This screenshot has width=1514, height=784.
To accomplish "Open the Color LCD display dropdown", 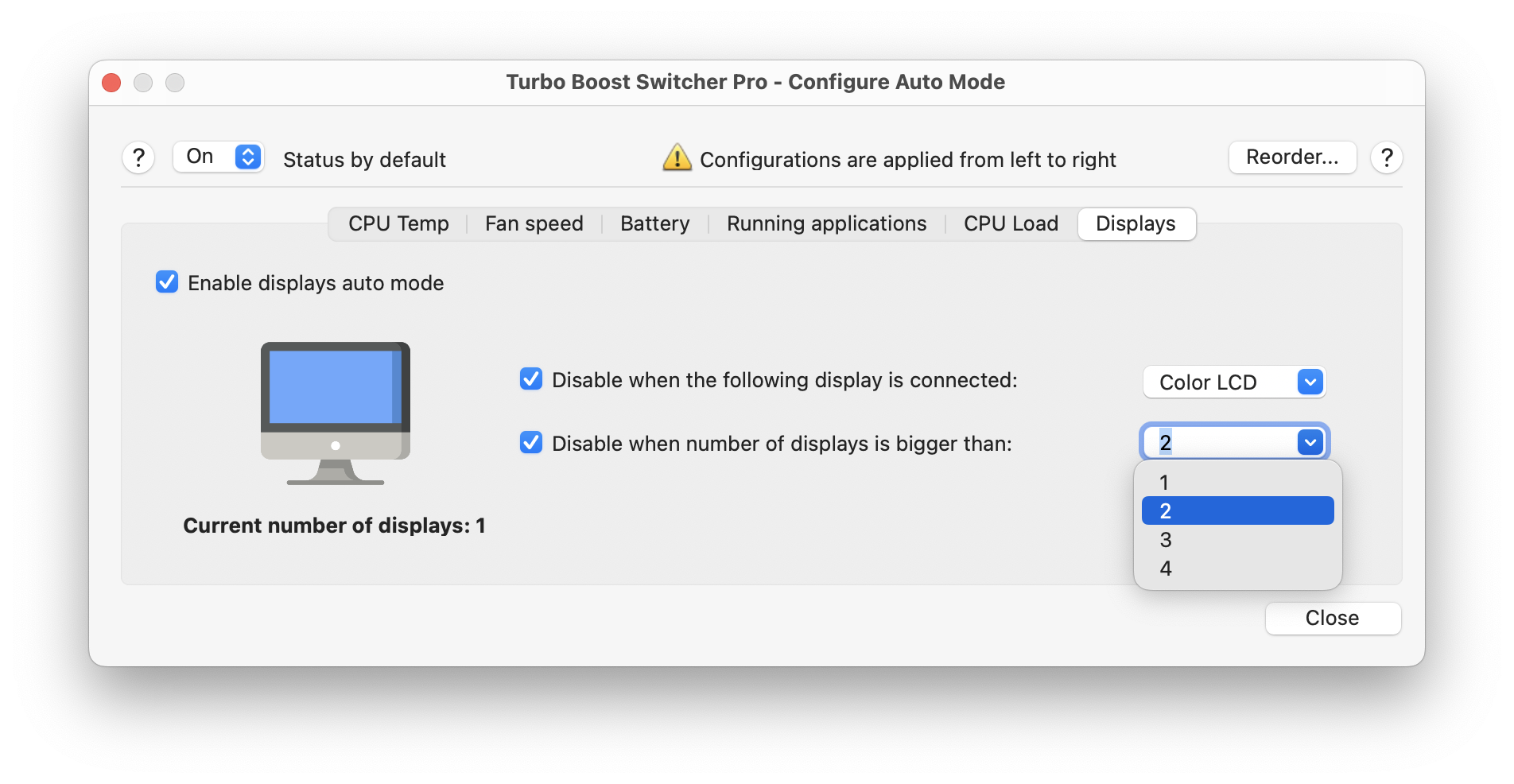I will [1234, 382].
